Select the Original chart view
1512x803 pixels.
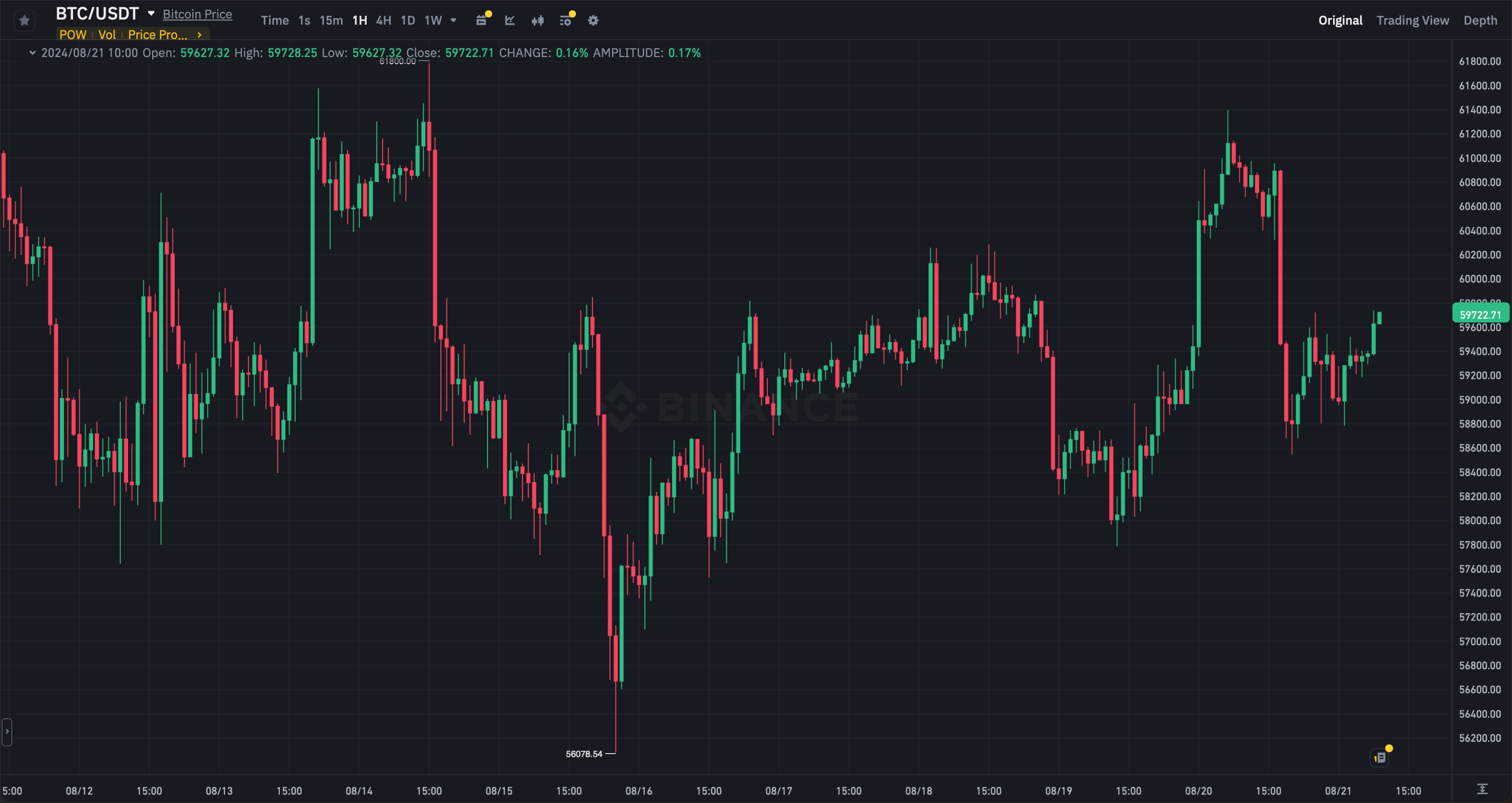[1340, 20]
